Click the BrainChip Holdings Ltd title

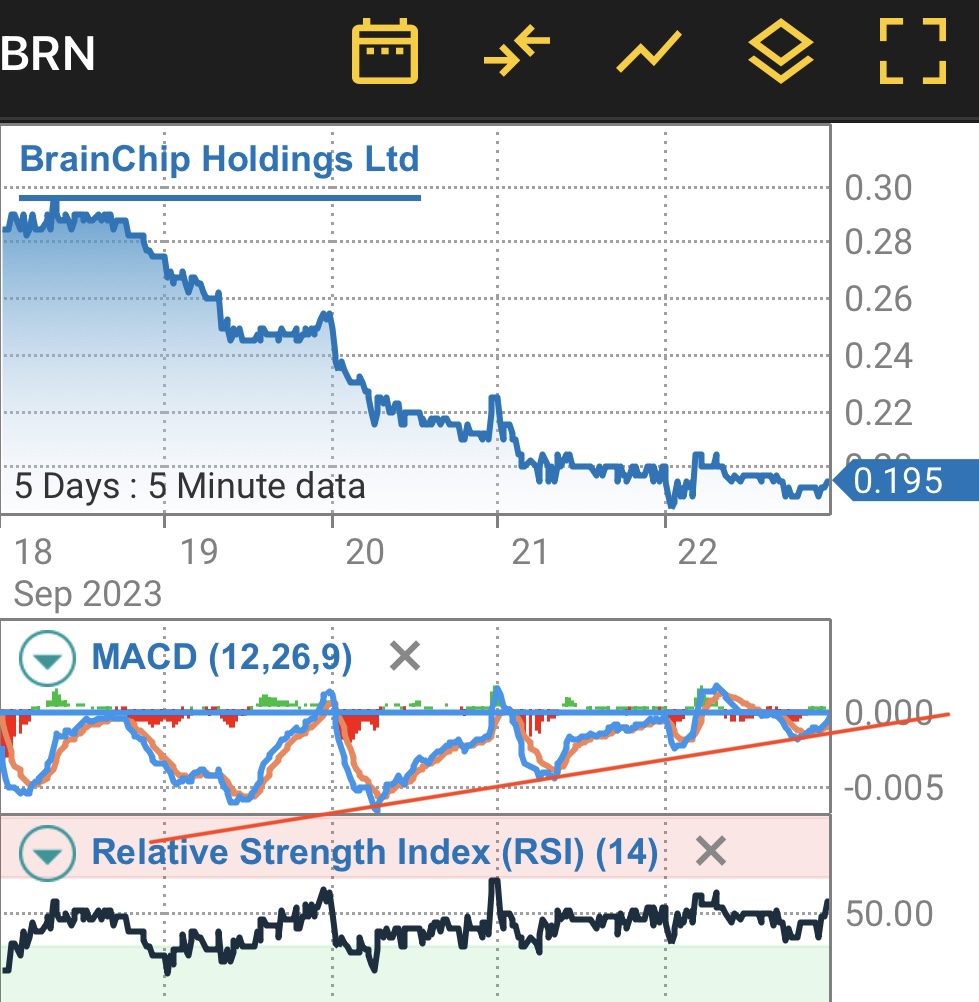tap(219, 159)
